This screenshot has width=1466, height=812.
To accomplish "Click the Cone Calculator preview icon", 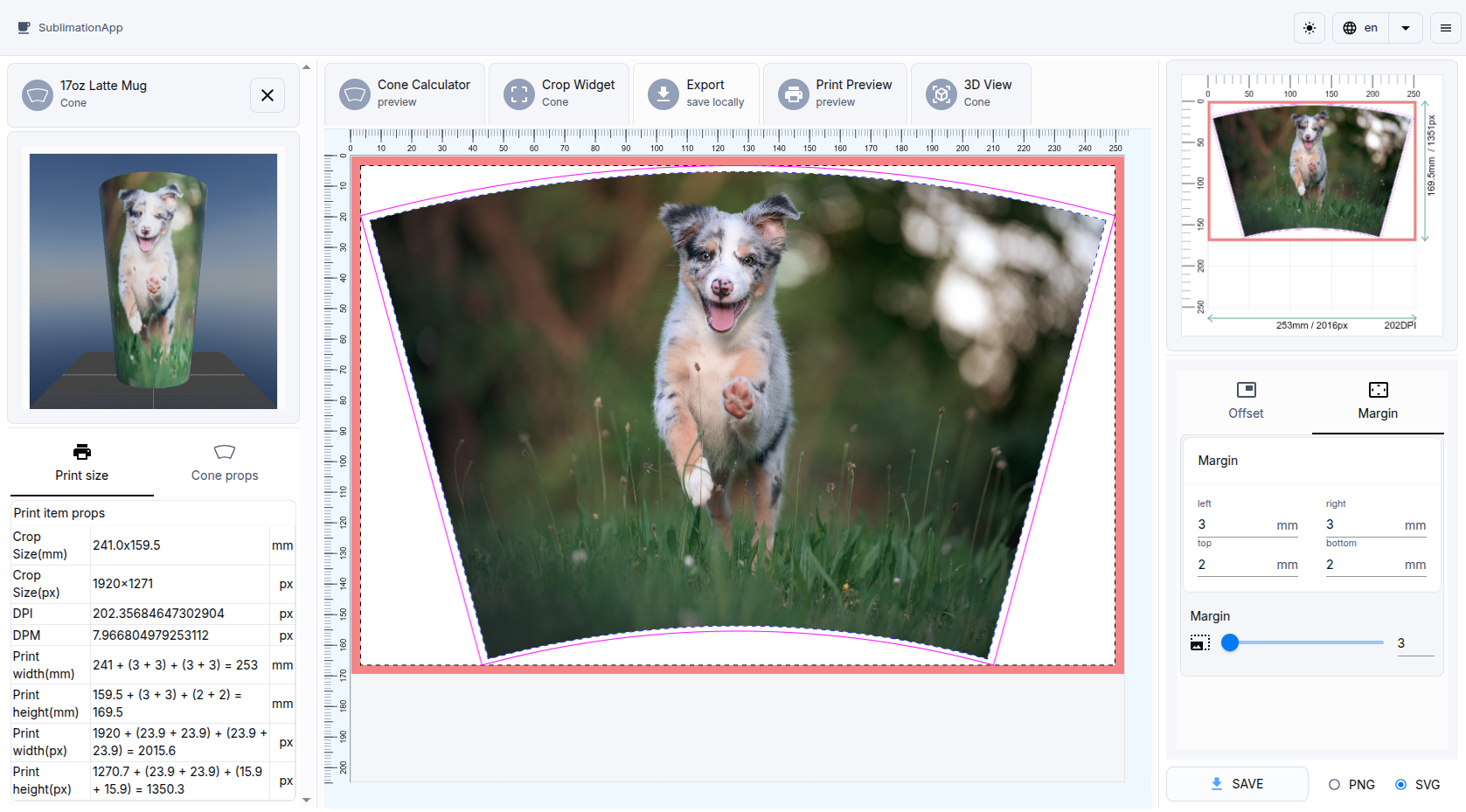I will (x=355, y=94).
